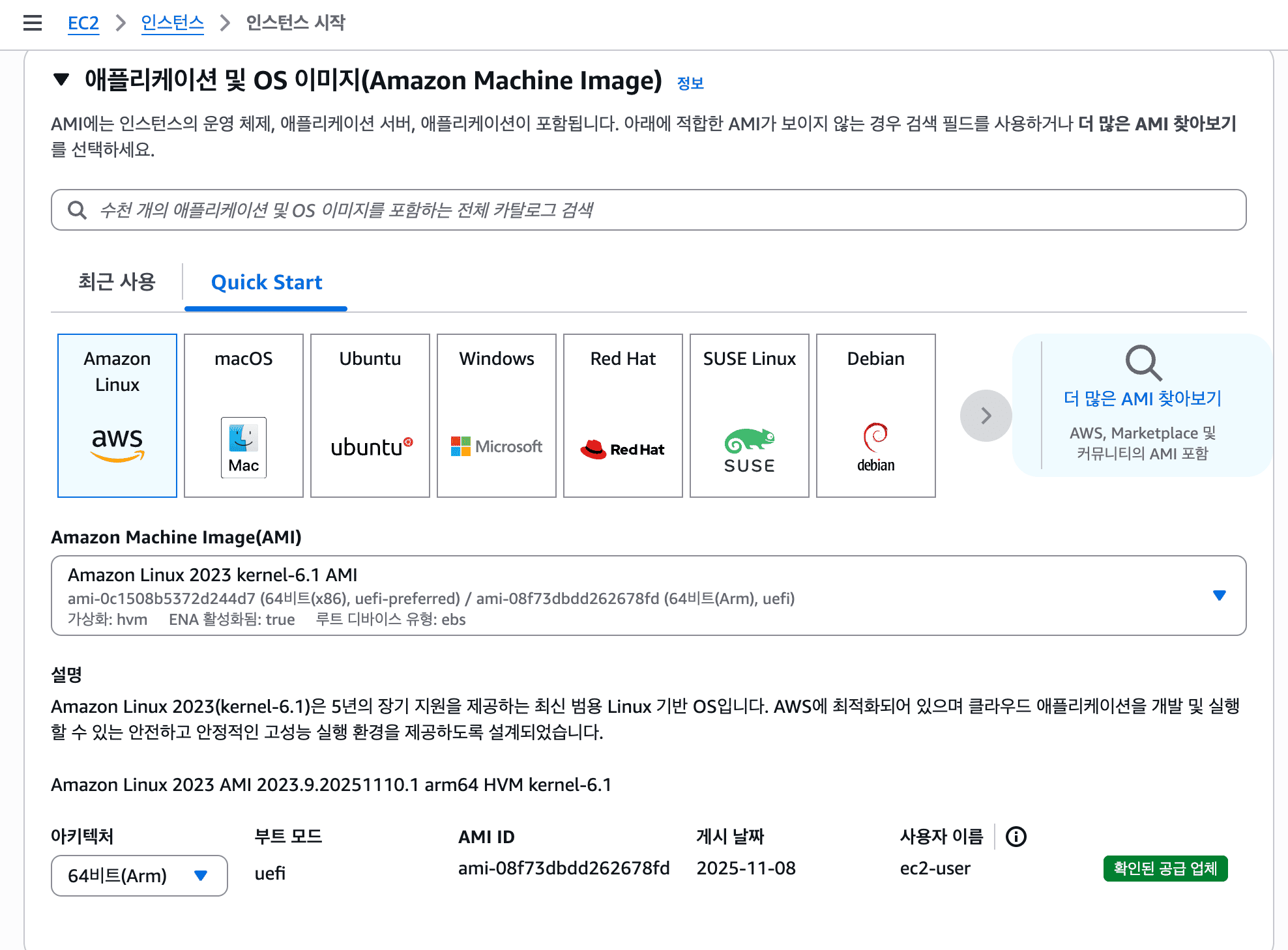Click the right arrow to scroll OS options
Image resolution: width=1288 pixels, height=950 pixels.
(x=986, y=415)
